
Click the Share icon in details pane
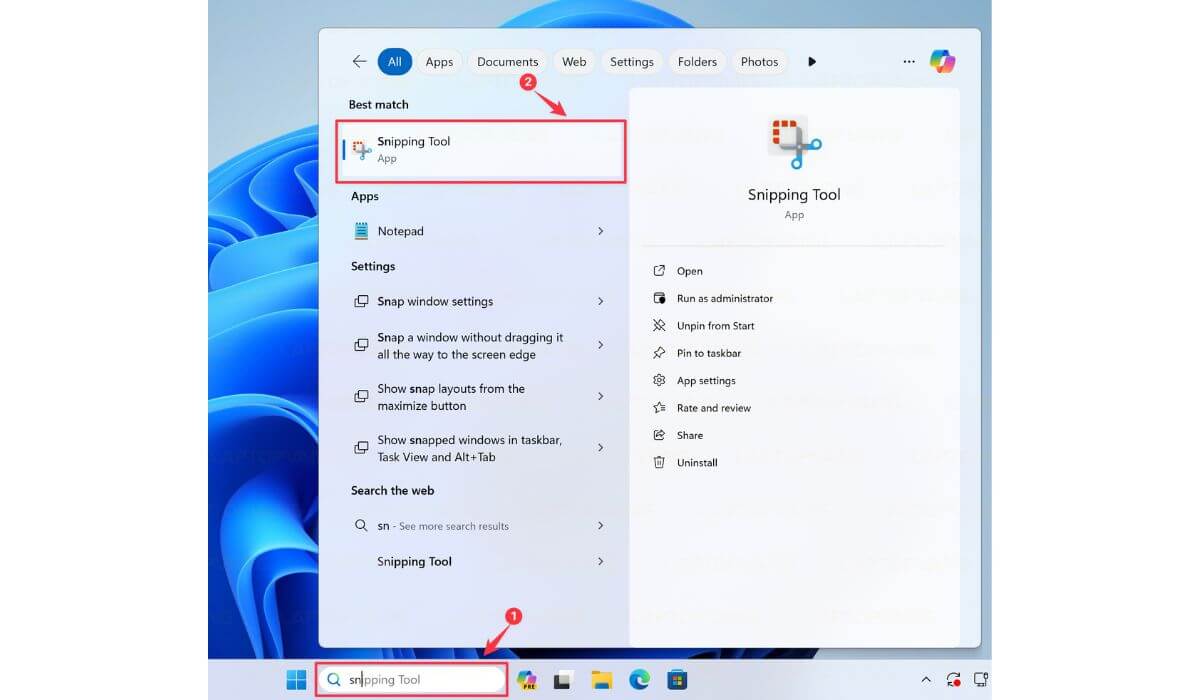click(659, 435)
